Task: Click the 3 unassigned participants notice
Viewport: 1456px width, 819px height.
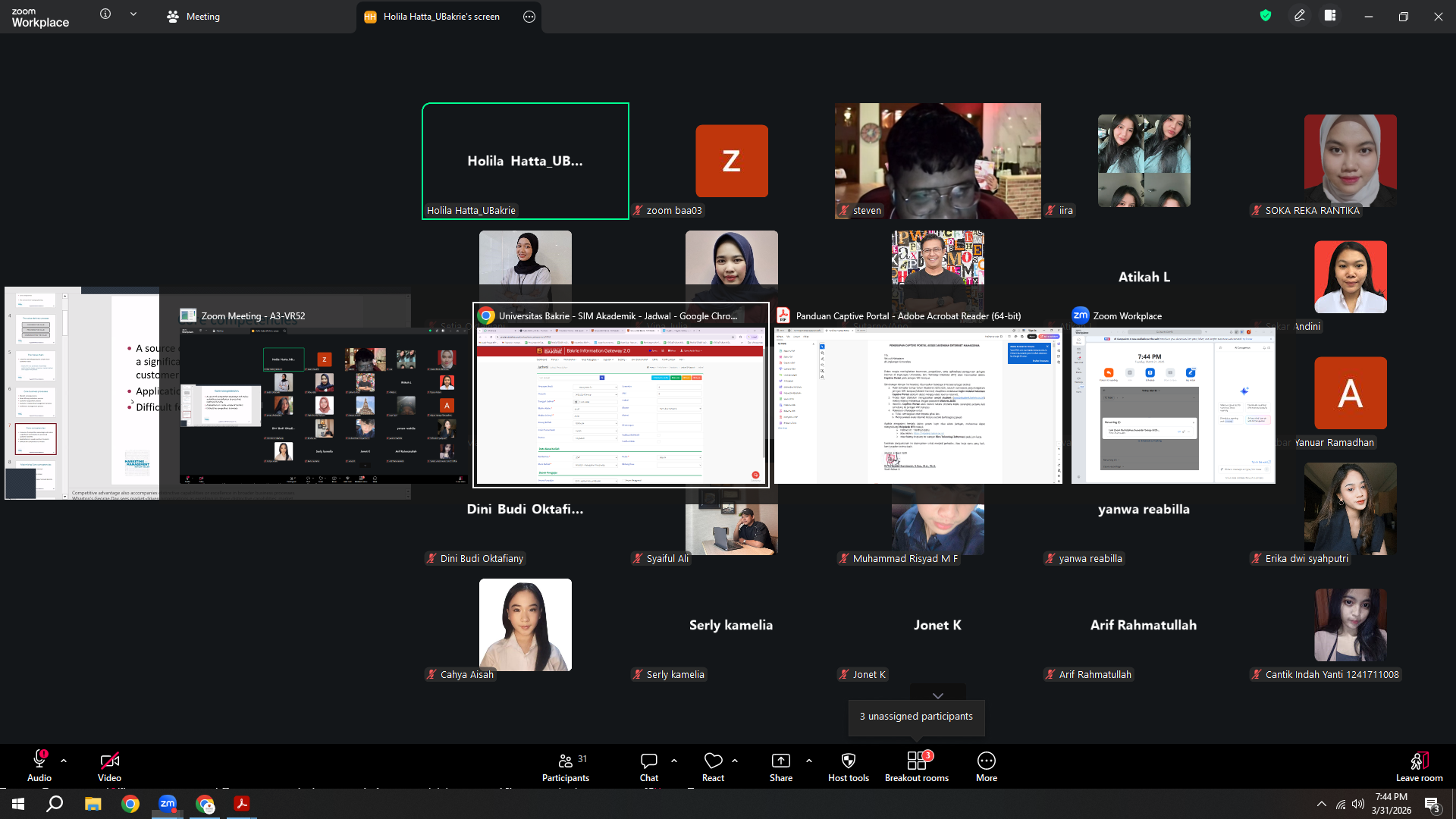Action: point(916,717)
